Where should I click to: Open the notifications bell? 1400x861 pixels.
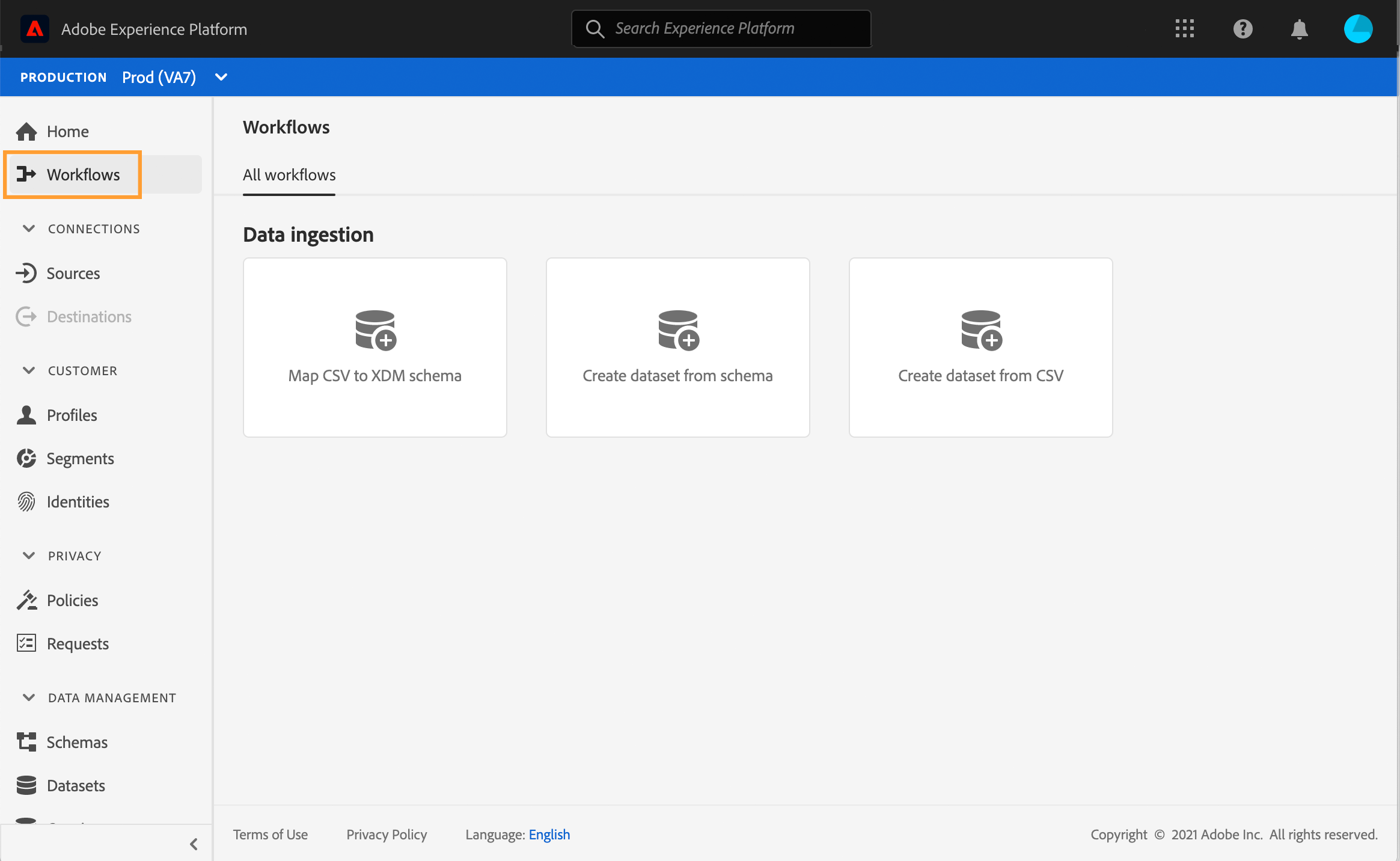(x=1299, y=29)
